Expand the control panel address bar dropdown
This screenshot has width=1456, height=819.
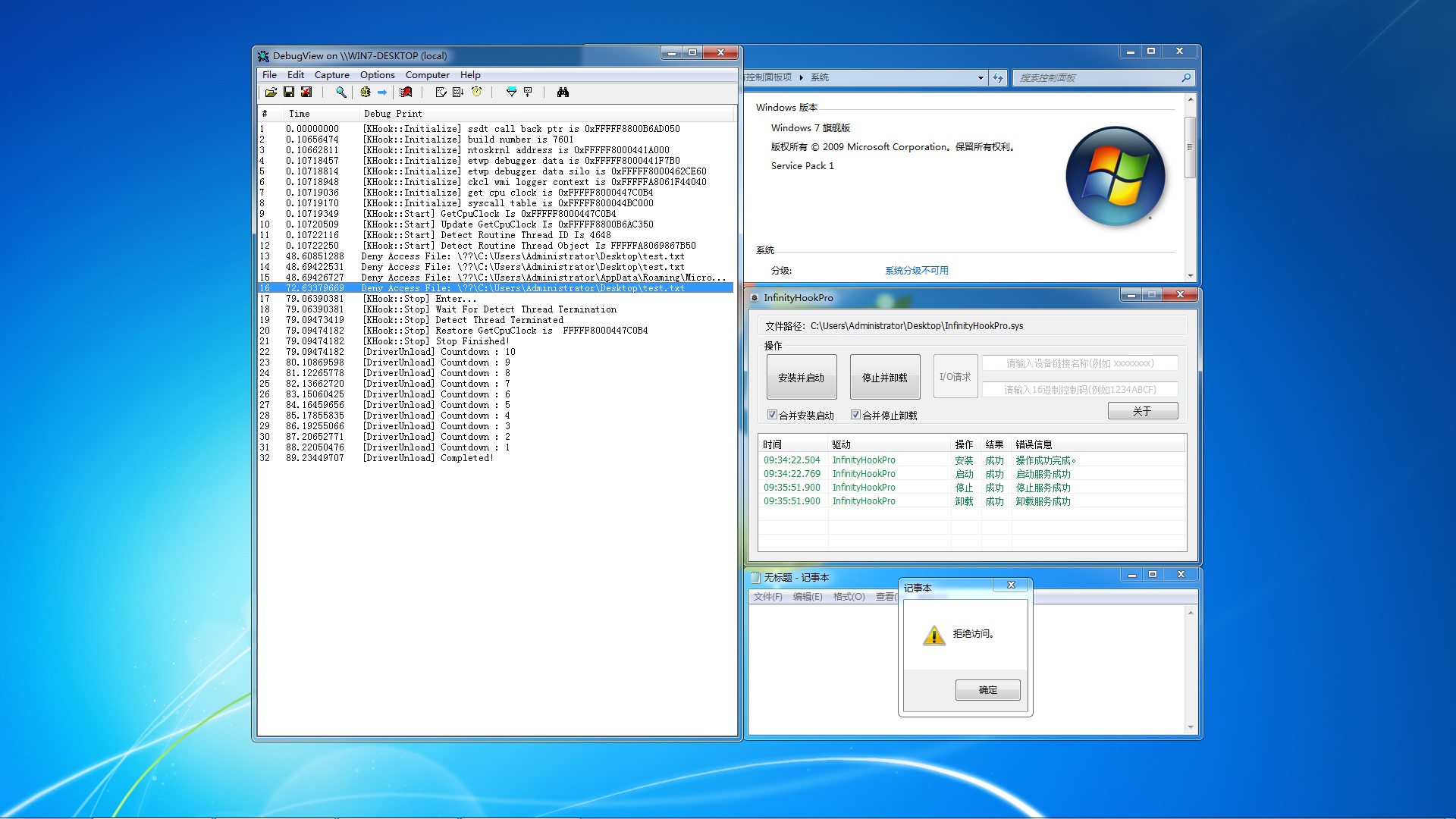click(981, 78)
